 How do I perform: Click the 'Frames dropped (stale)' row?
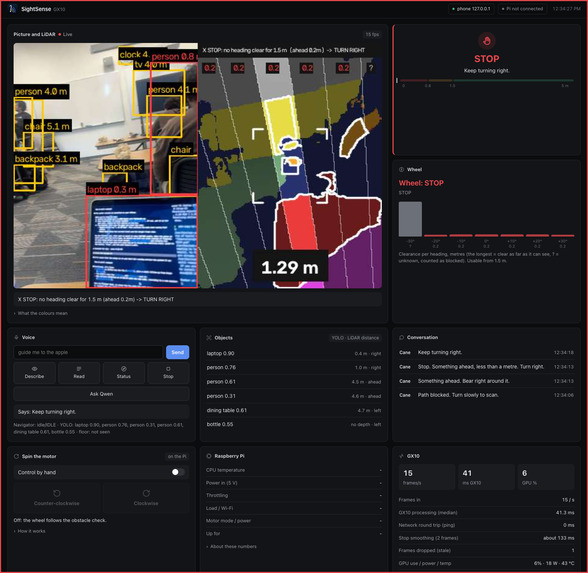(486, 550)
